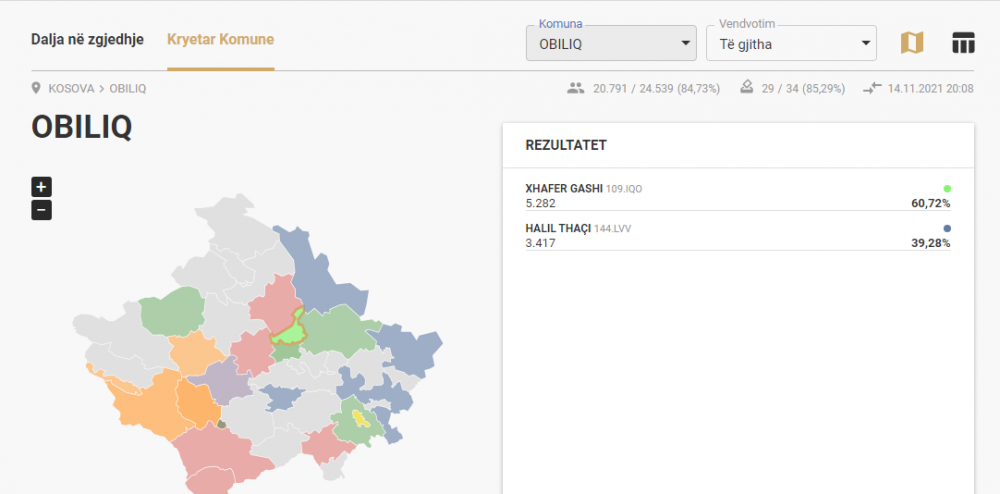Switch to the map view icon
The image size is (1000, 494).
click(x=912, y=43)
